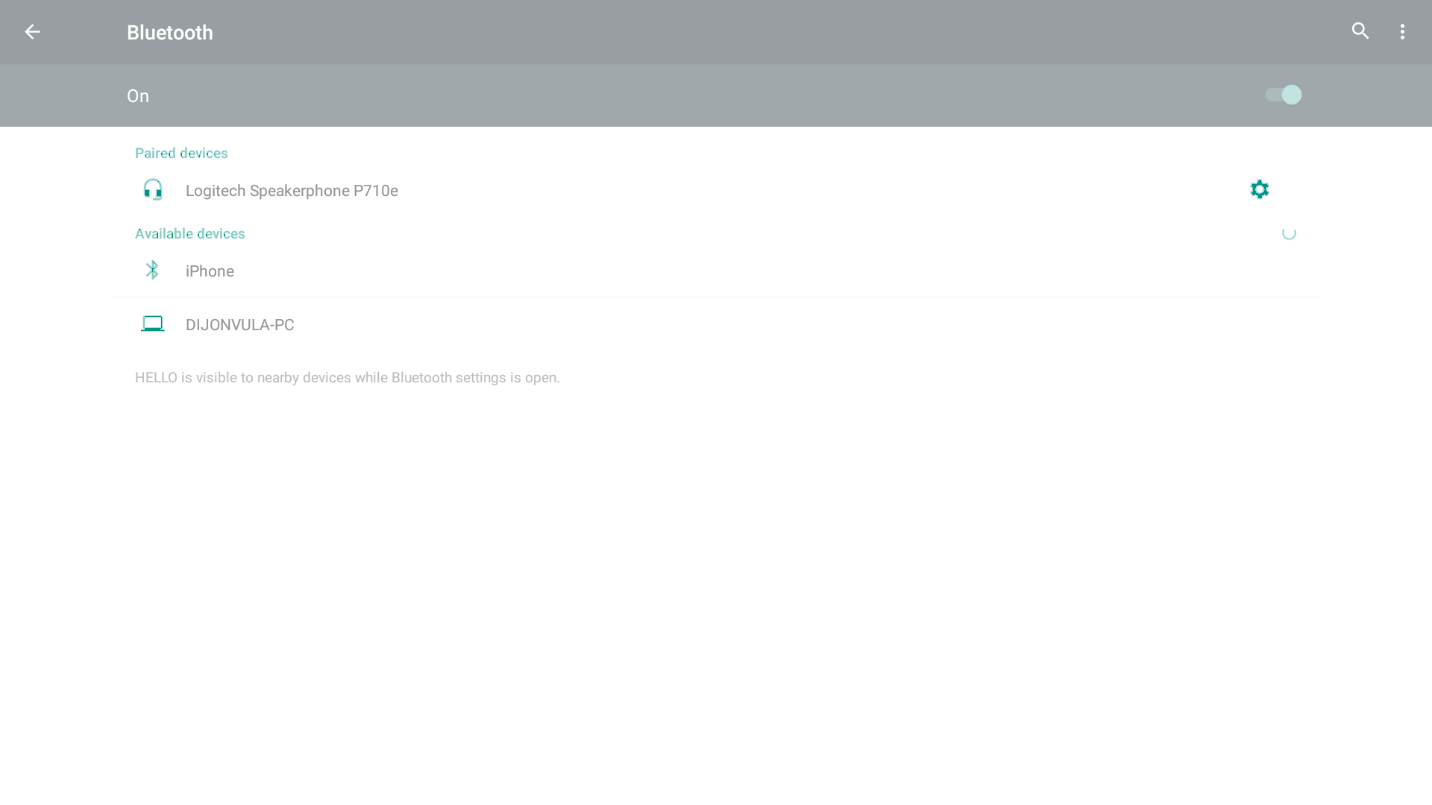
Task: Open search with the magnifier icon
Action: 1360,31
